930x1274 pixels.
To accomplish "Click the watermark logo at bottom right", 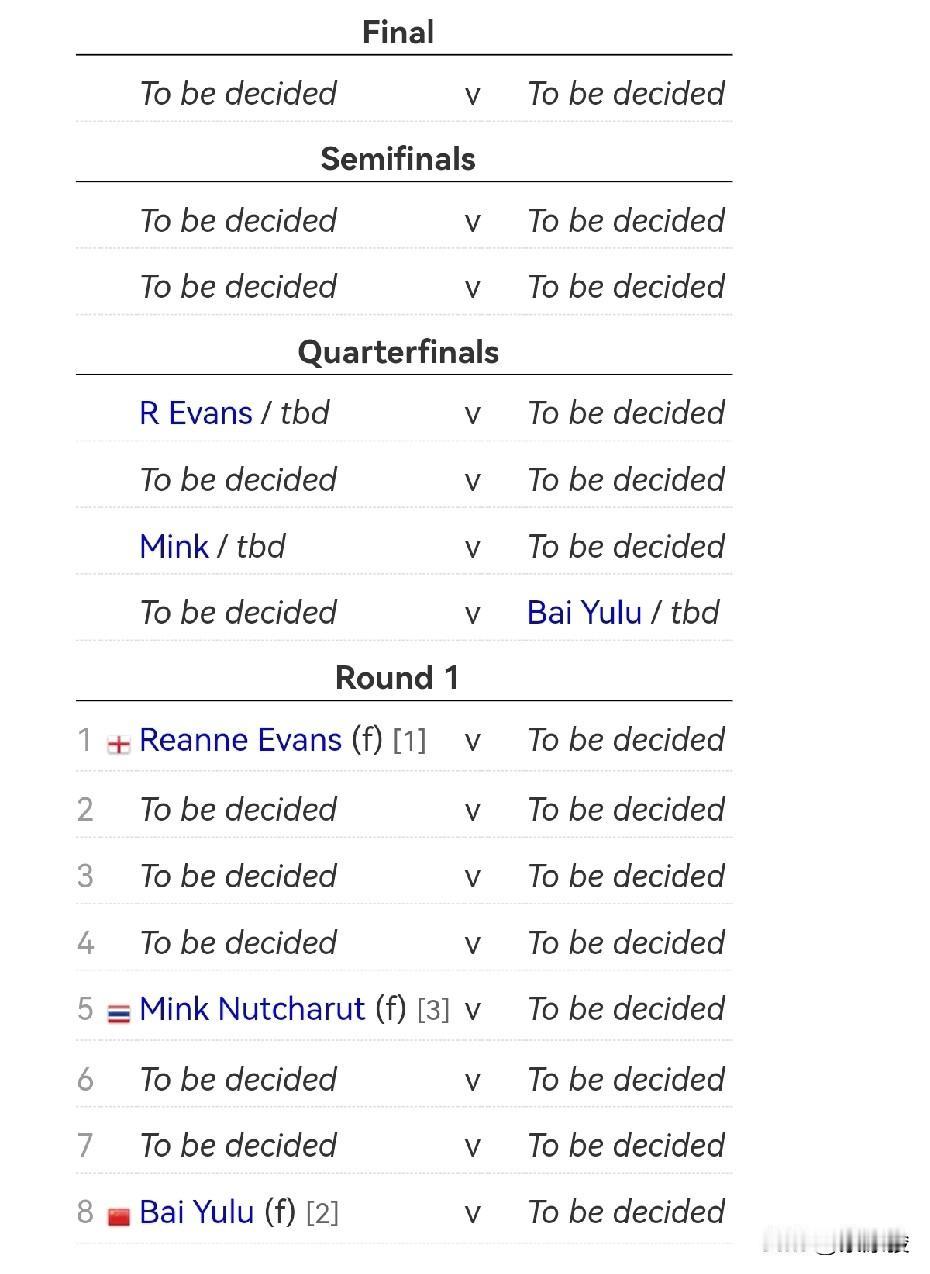I will click(x=860, y=1244).
